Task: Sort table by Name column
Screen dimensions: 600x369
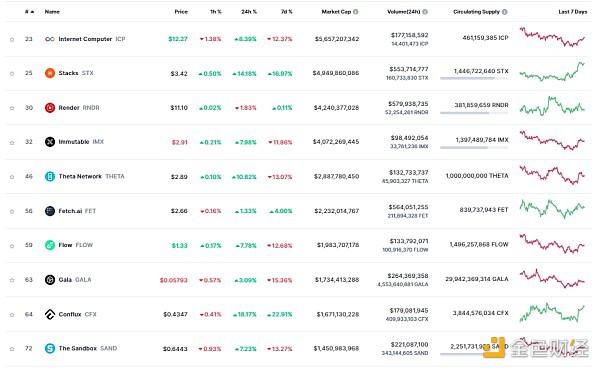Action: tap(52, 12)
